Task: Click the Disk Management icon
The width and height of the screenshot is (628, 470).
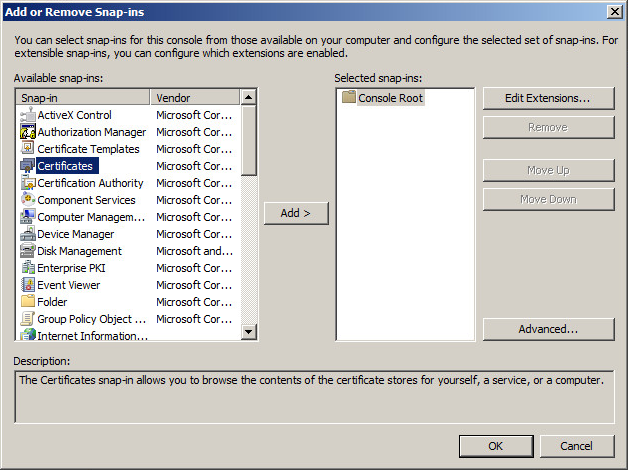Action: pyautogui.click(x=27, y=251)
